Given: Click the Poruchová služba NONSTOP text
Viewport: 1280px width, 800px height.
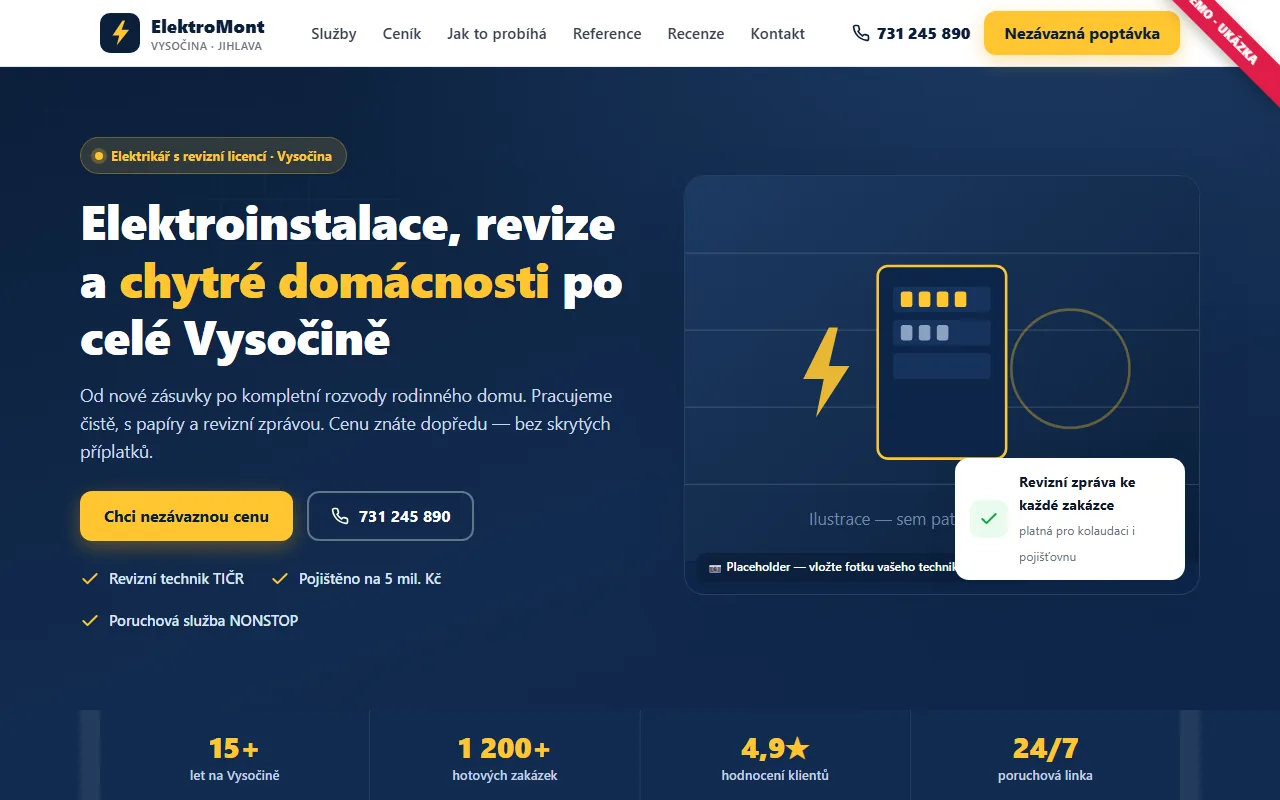Looking at the screenshot, I should 204,621.
